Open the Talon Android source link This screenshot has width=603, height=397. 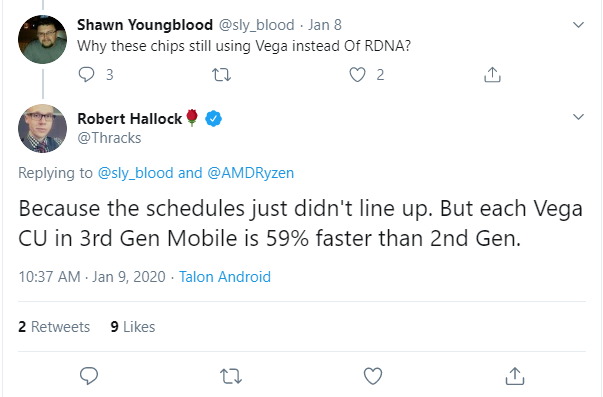pos(225,277)
